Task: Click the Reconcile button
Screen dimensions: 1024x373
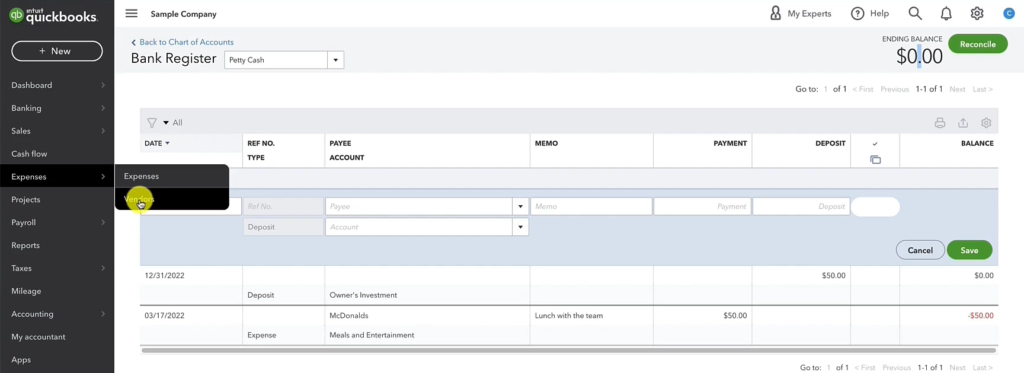Action: (x=978, y=44)
